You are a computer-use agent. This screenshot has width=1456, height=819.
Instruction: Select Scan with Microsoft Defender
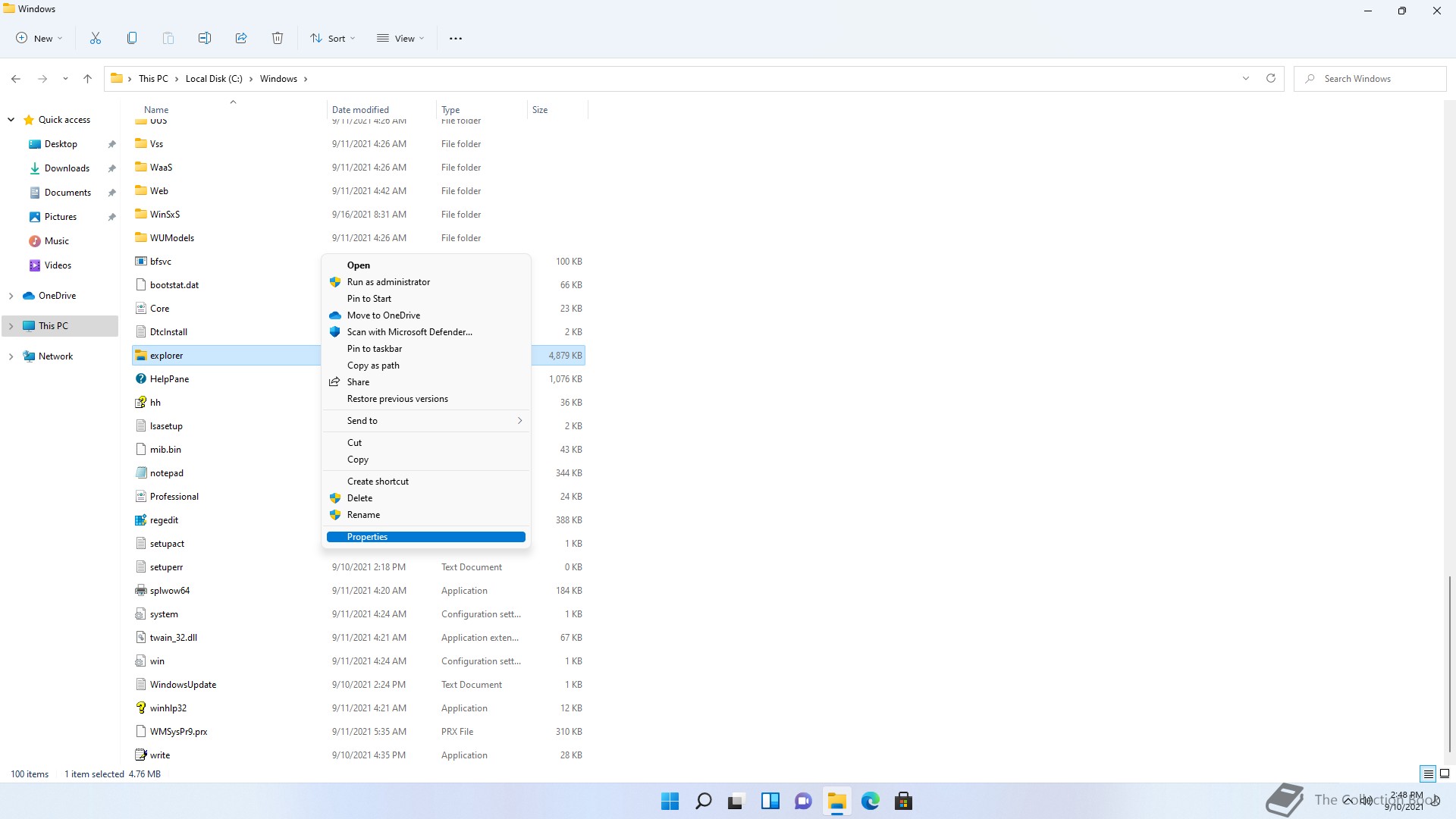tap(426, 332)
